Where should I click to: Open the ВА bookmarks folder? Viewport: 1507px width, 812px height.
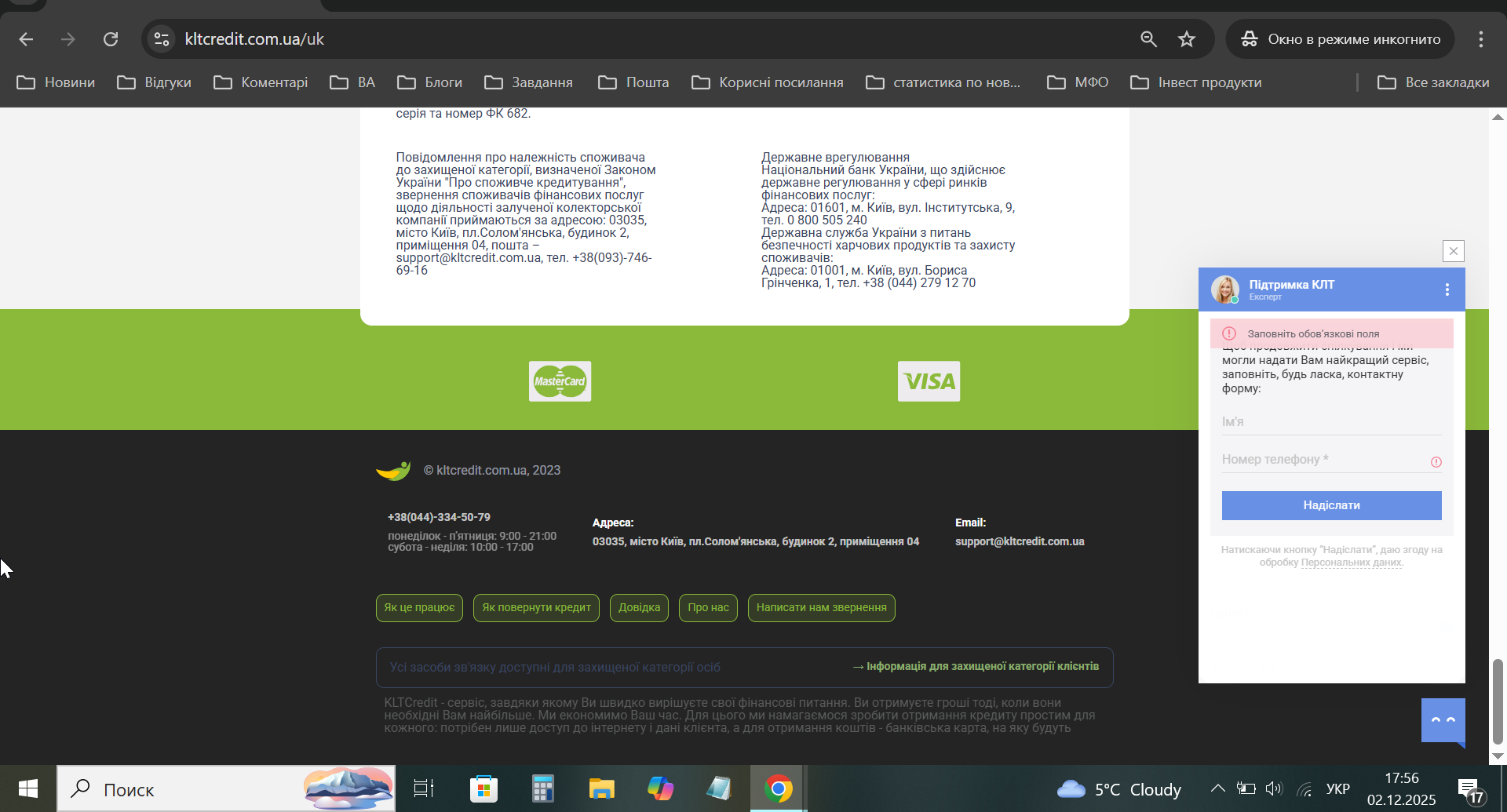point(352,82)
